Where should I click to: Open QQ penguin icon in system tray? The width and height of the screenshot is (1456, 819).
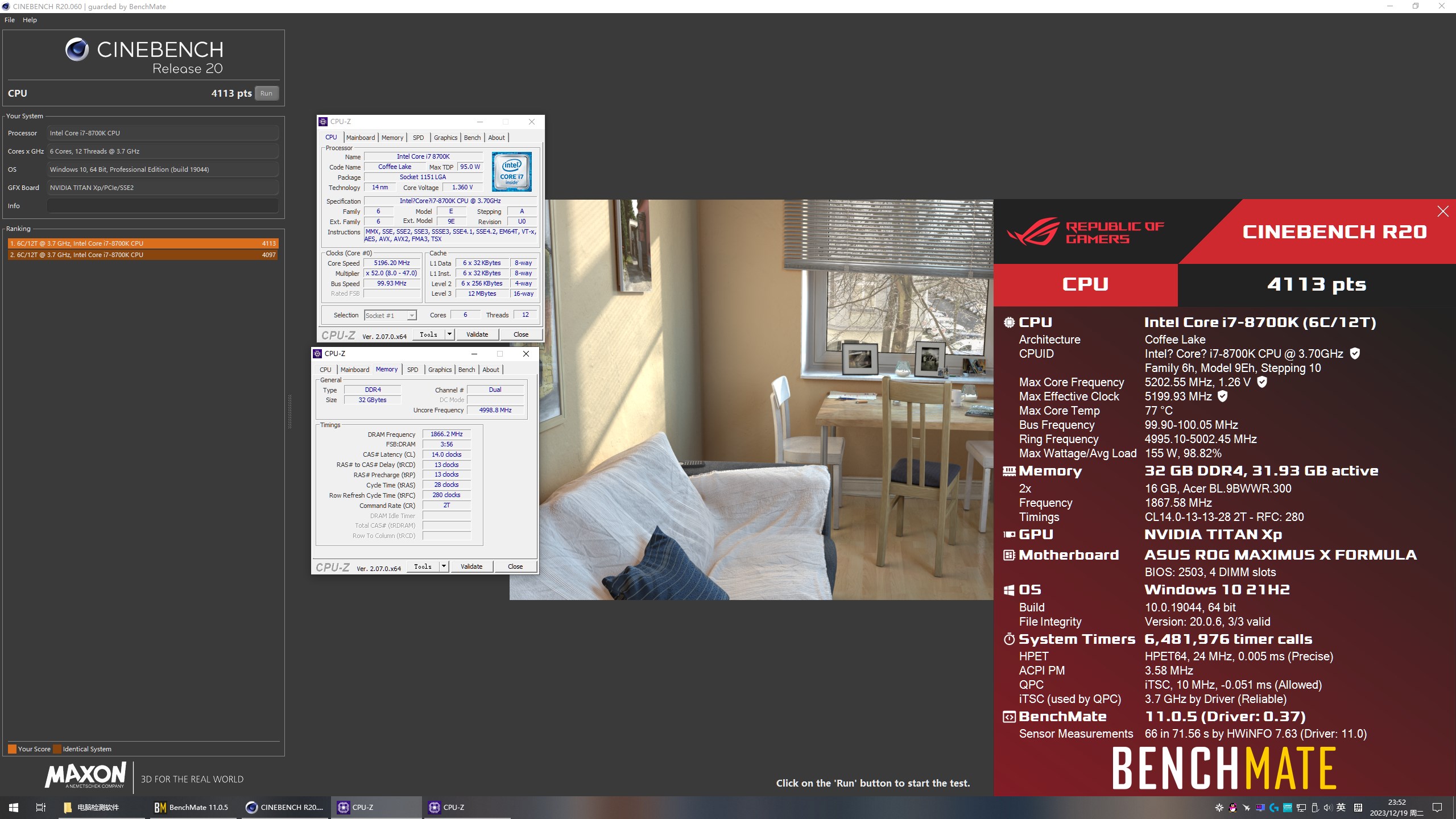click(1232, 808)
